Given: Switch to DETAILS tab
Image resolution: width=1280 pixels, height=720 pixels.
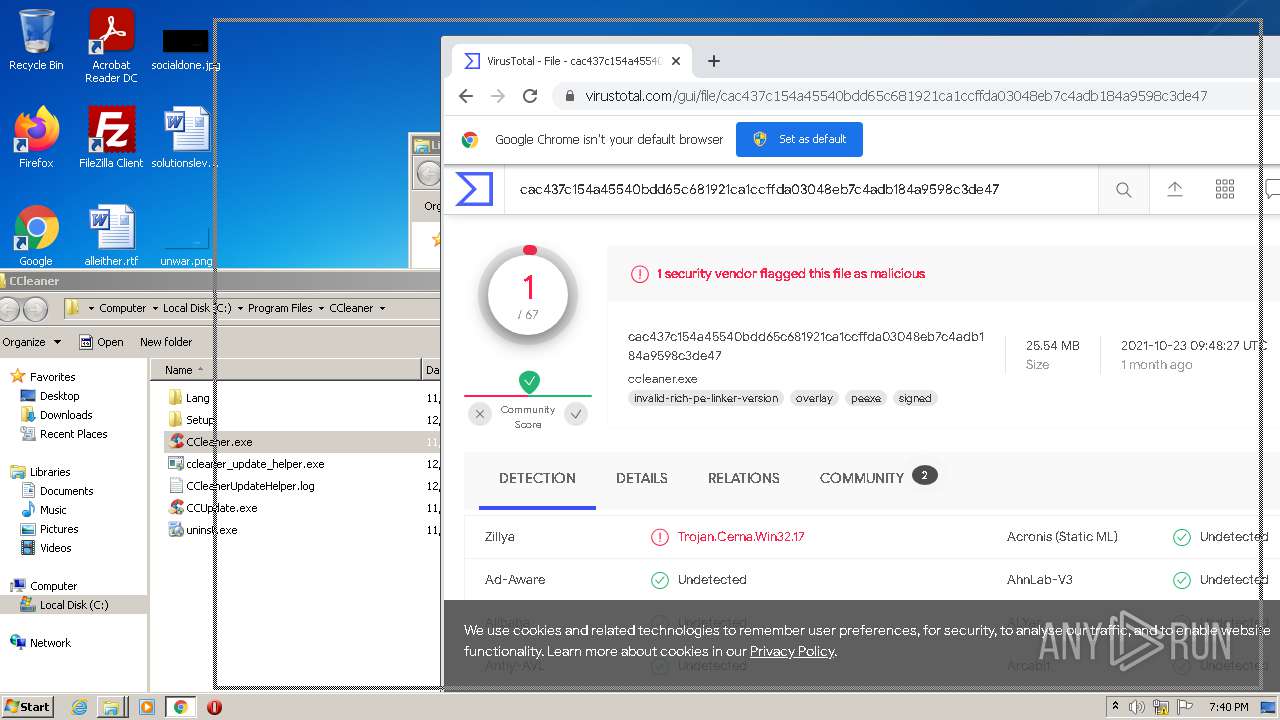Looking at the screenshot, I should click(642, 478).
